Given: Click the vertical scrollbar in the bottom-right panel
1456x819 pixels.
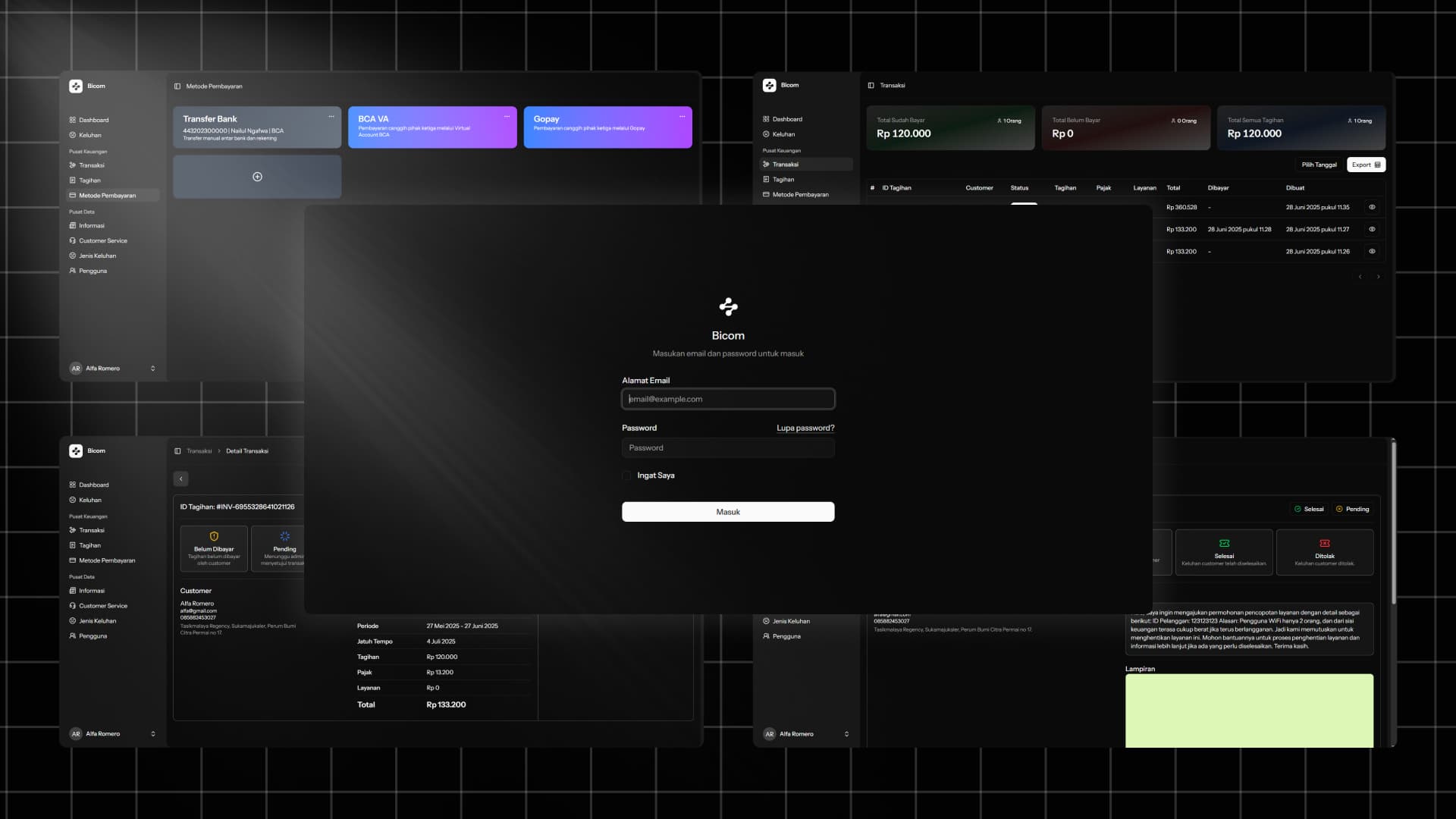Looking at the screenshot, I should coord(1393,523).
